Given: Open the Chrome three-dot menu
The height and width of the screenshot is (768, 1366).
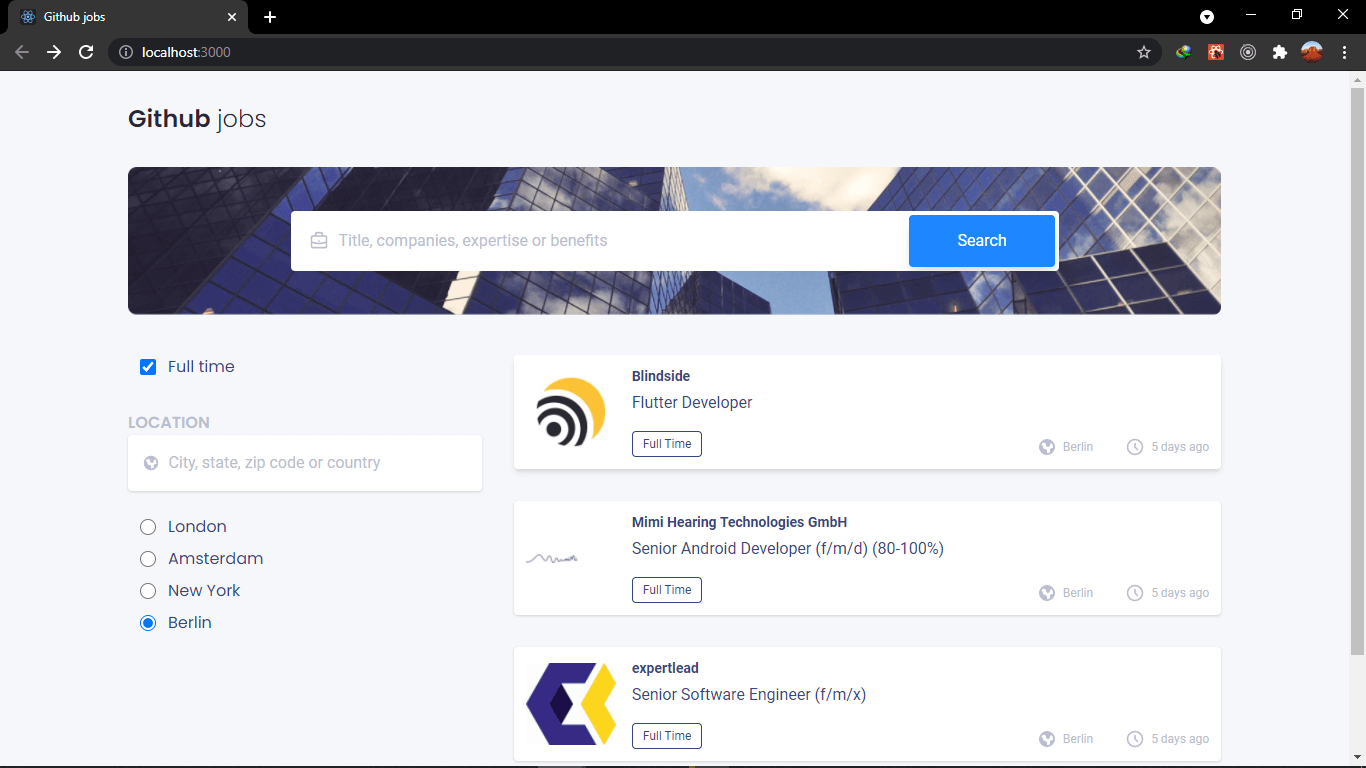Looking at the screenshot, I should coord(1344,51).
